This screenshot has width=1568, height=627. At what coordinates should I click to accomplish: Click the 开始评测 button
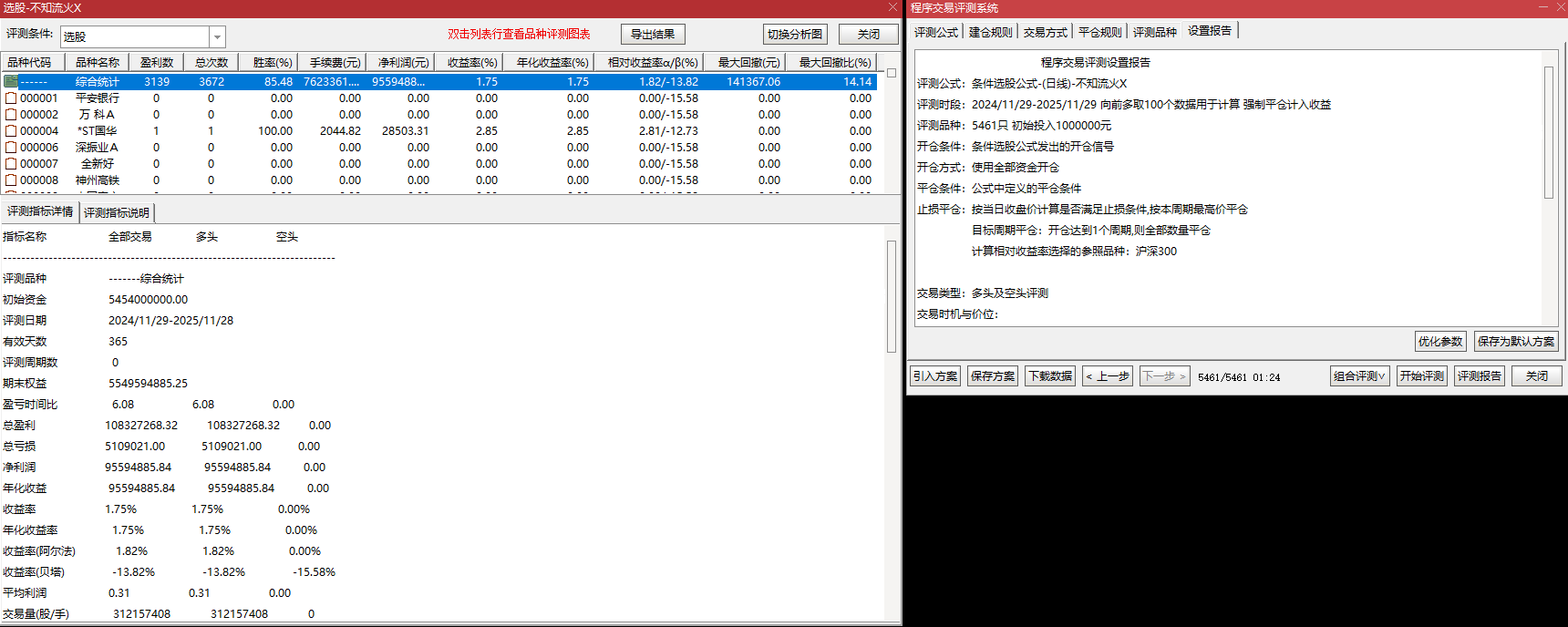pos(1421,376)
